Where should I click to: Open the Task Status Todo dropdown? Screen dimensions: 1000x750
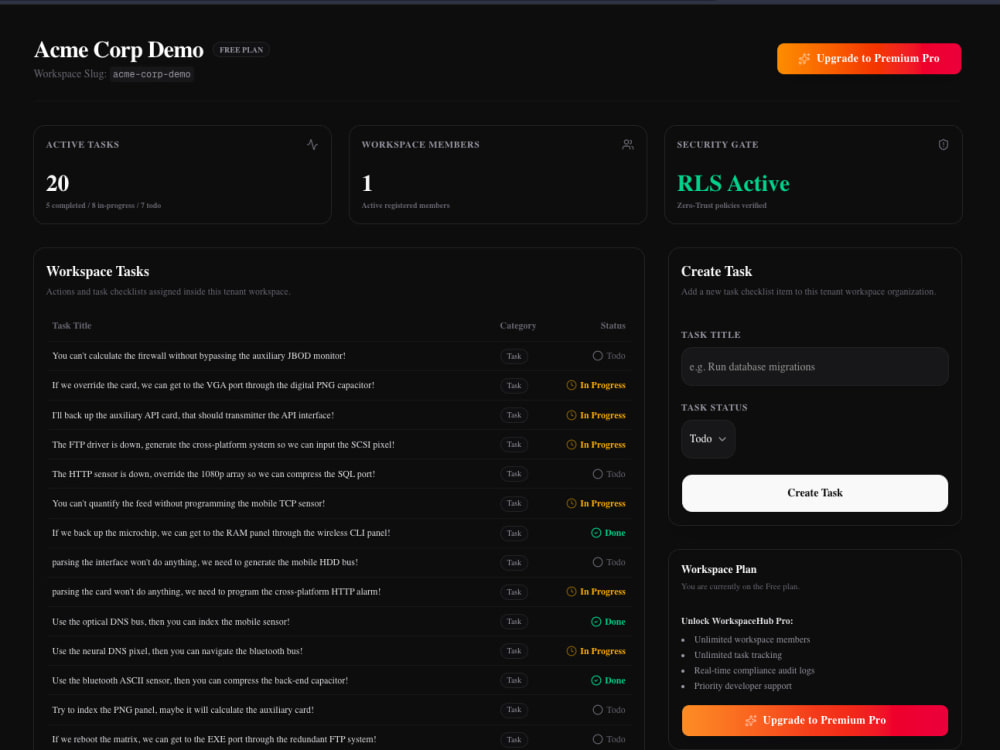[708, 439]
